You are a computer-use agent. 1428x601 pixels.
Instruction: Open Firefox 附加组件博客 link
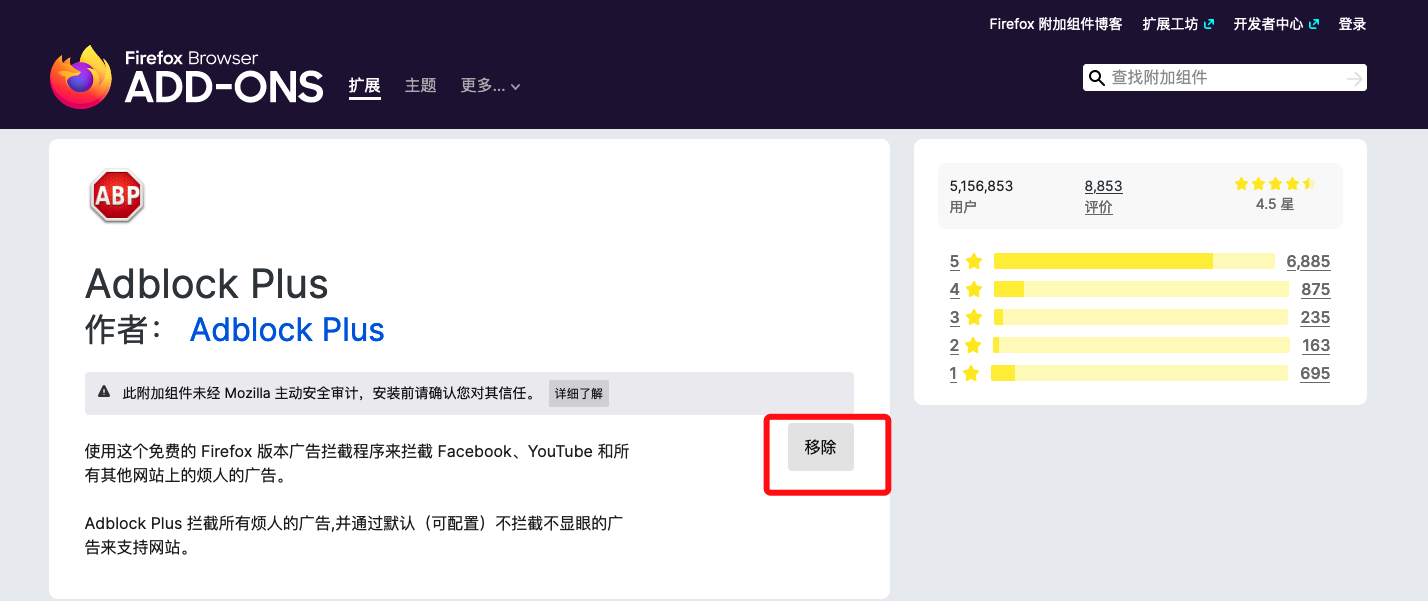click(x=1055, y=24)
